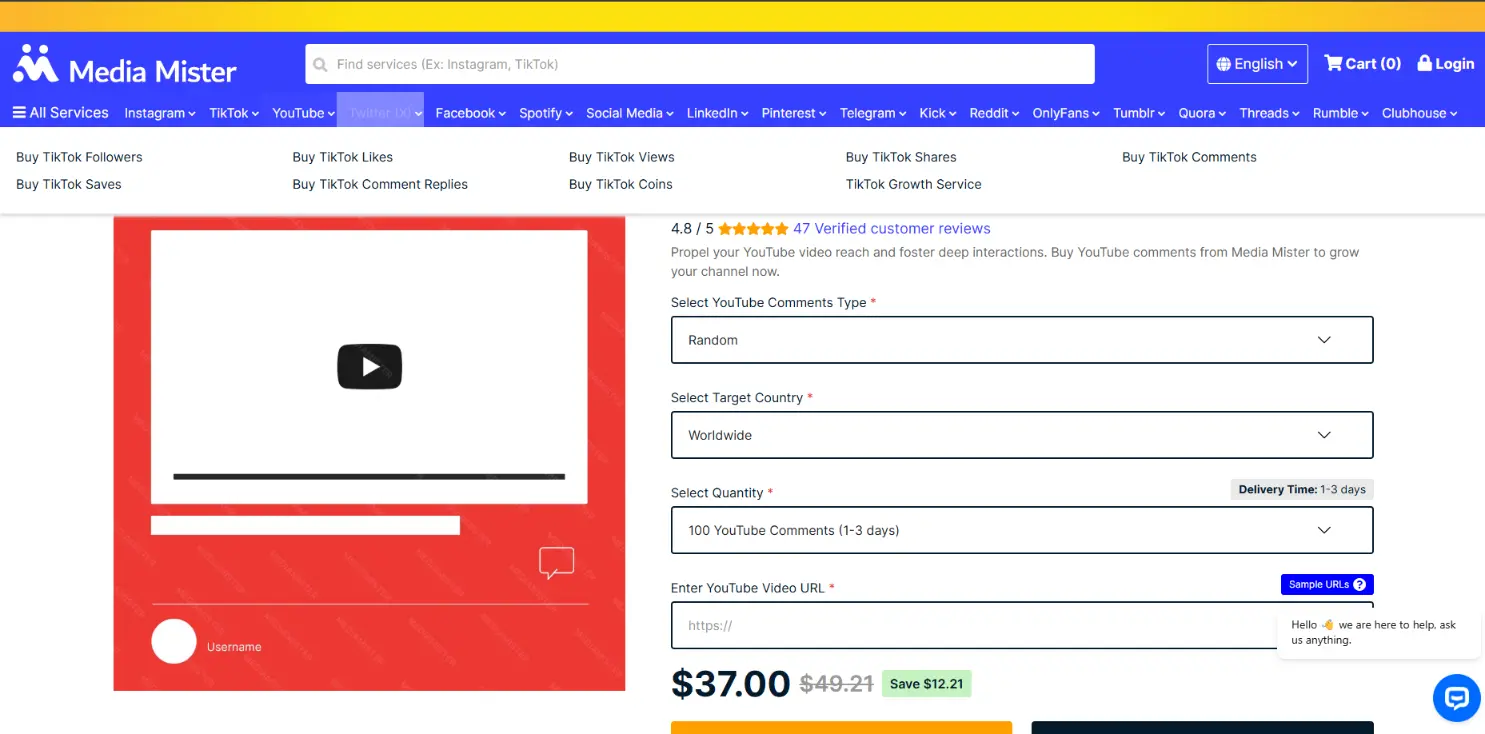Click the globe icon beside English
The width and height of the screenshot is (1485, 734).
(1223, 63)
